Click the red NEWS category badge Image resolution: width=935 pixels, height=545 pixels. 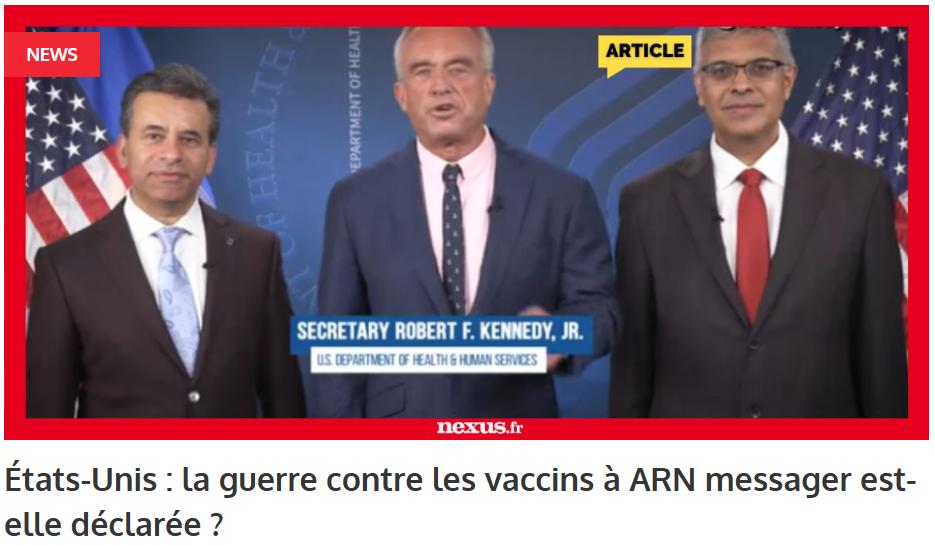[x=52, y=54]
